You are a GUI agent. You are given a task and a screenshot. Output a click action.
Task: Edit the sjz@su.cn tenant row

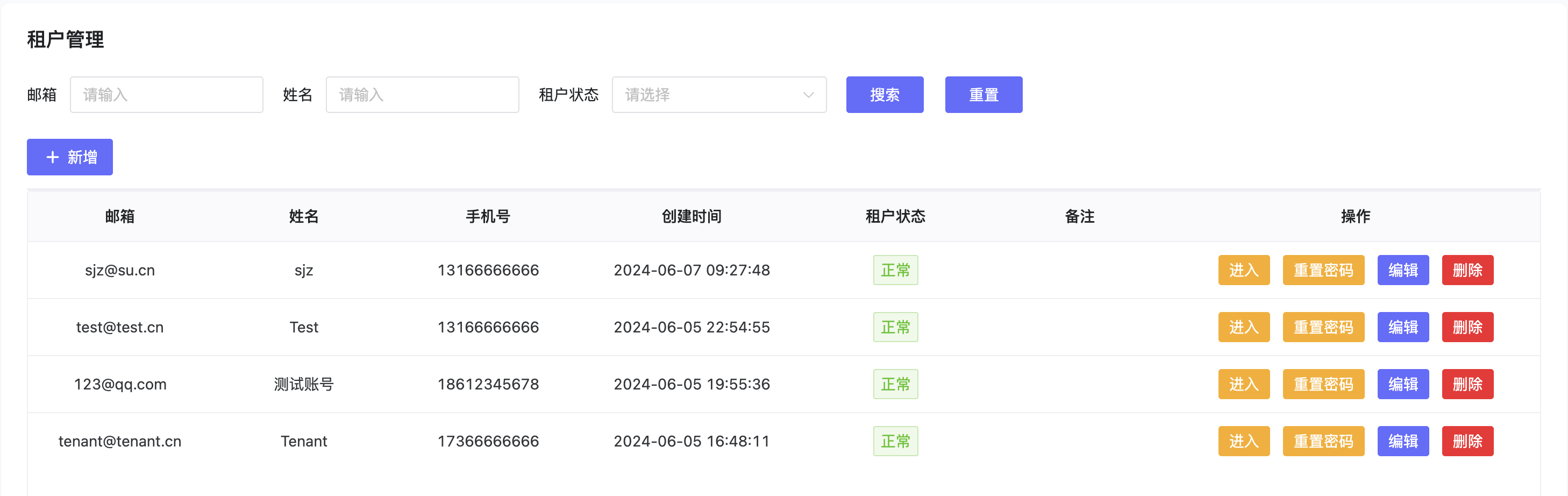pos(1402,270)
